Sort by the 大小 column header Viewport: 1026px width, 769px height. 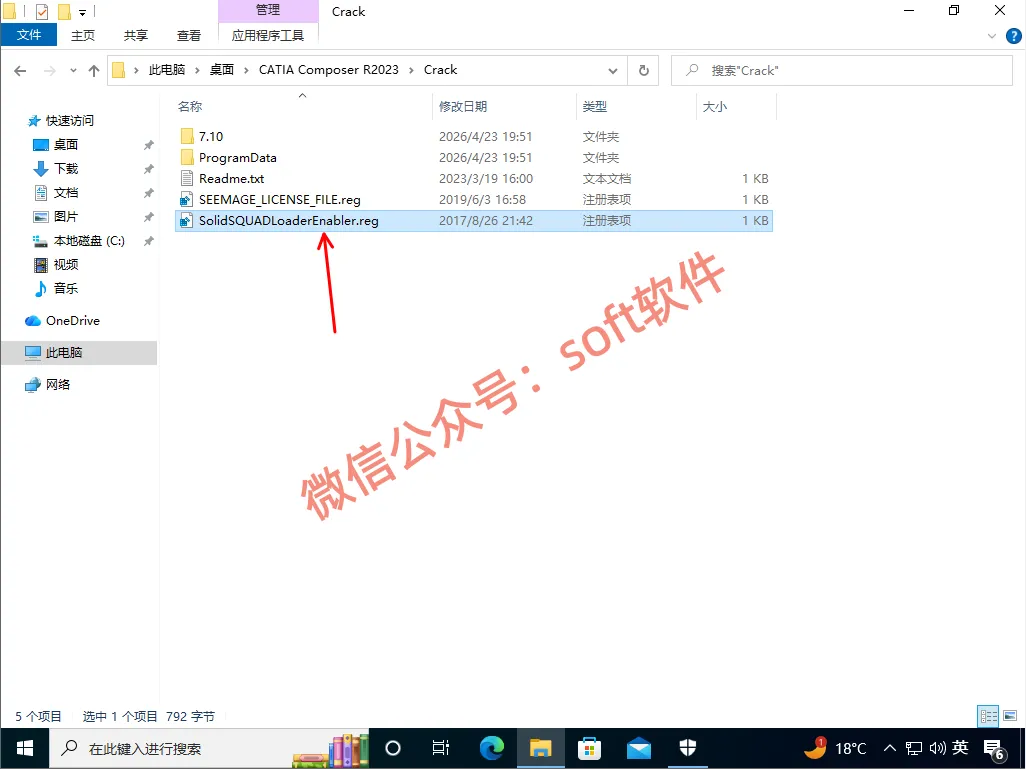[x=715, y=106]
